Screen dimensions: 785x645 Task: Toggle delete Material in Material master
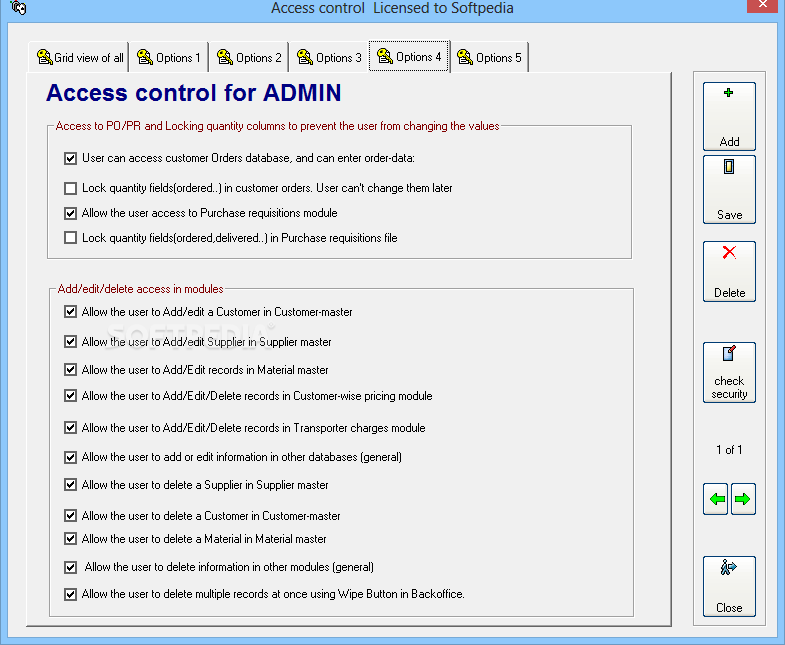click(71, 539)
